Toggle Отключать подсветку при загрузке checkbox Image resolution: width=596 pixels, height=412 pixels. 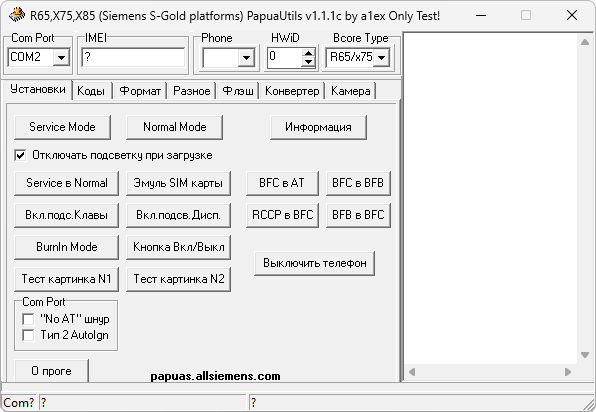coord(20,155)
